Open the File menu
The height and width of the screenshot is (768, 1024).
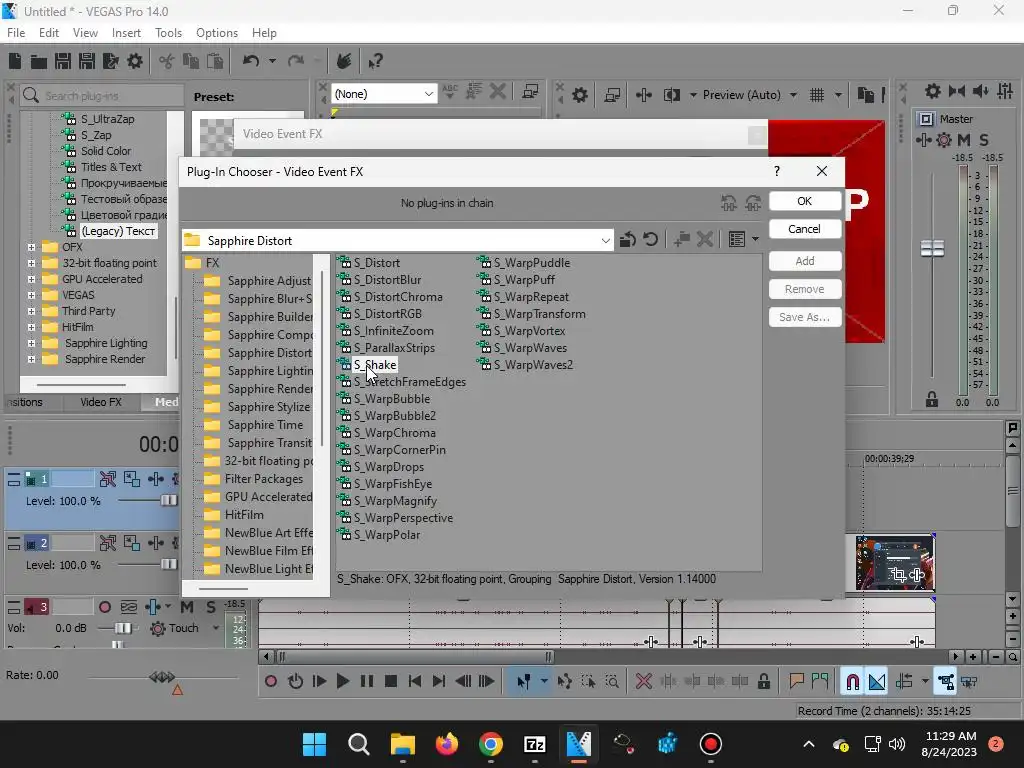[16, 33]
